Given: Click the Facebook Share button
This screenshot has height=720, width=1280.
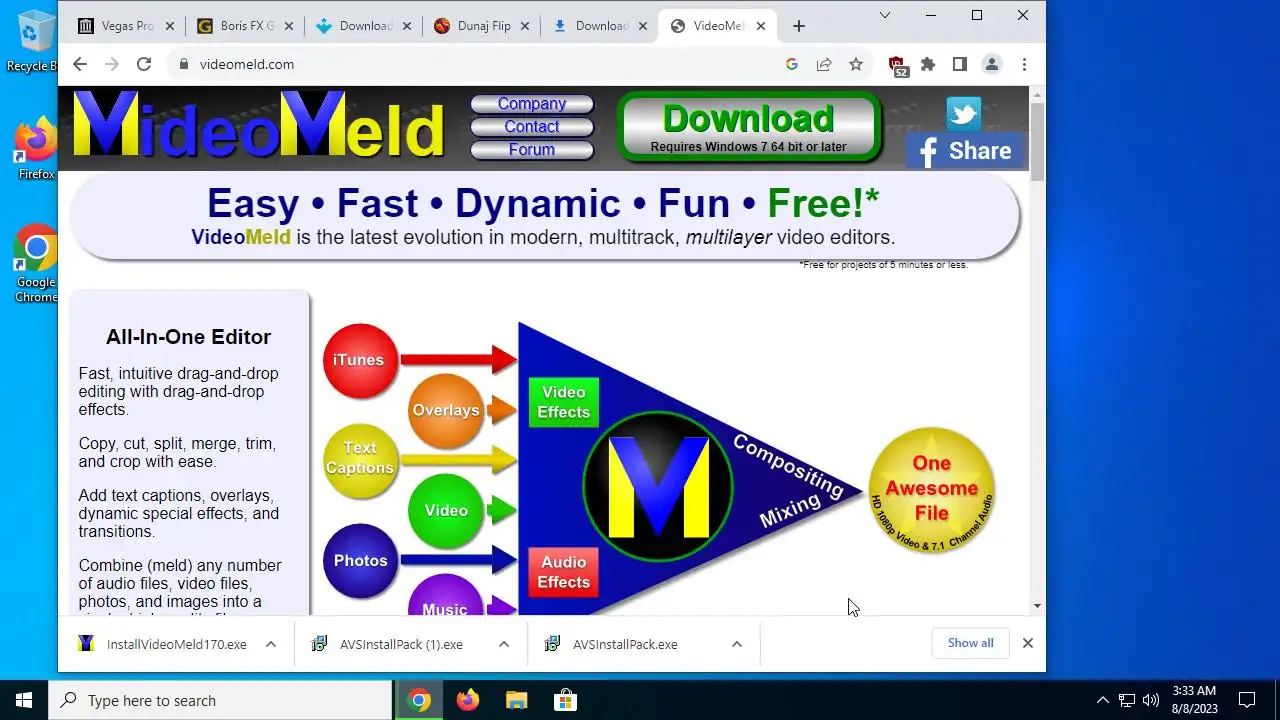Looking at the screenshot, I should (x=966, y=151).
